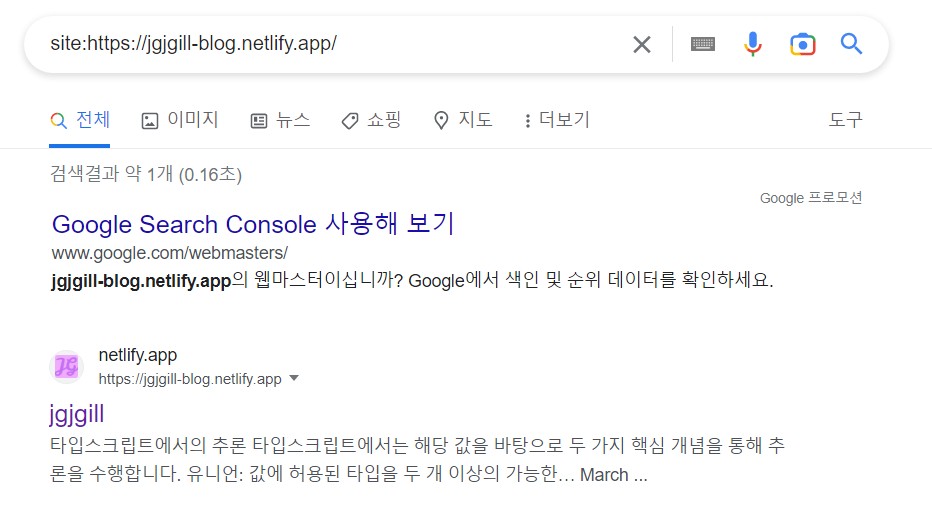Click the https://jgjgill-blog.netlify.app result URL
This screenshot has height=523, width=932.
pyautogui.click(x=190, y=379)
